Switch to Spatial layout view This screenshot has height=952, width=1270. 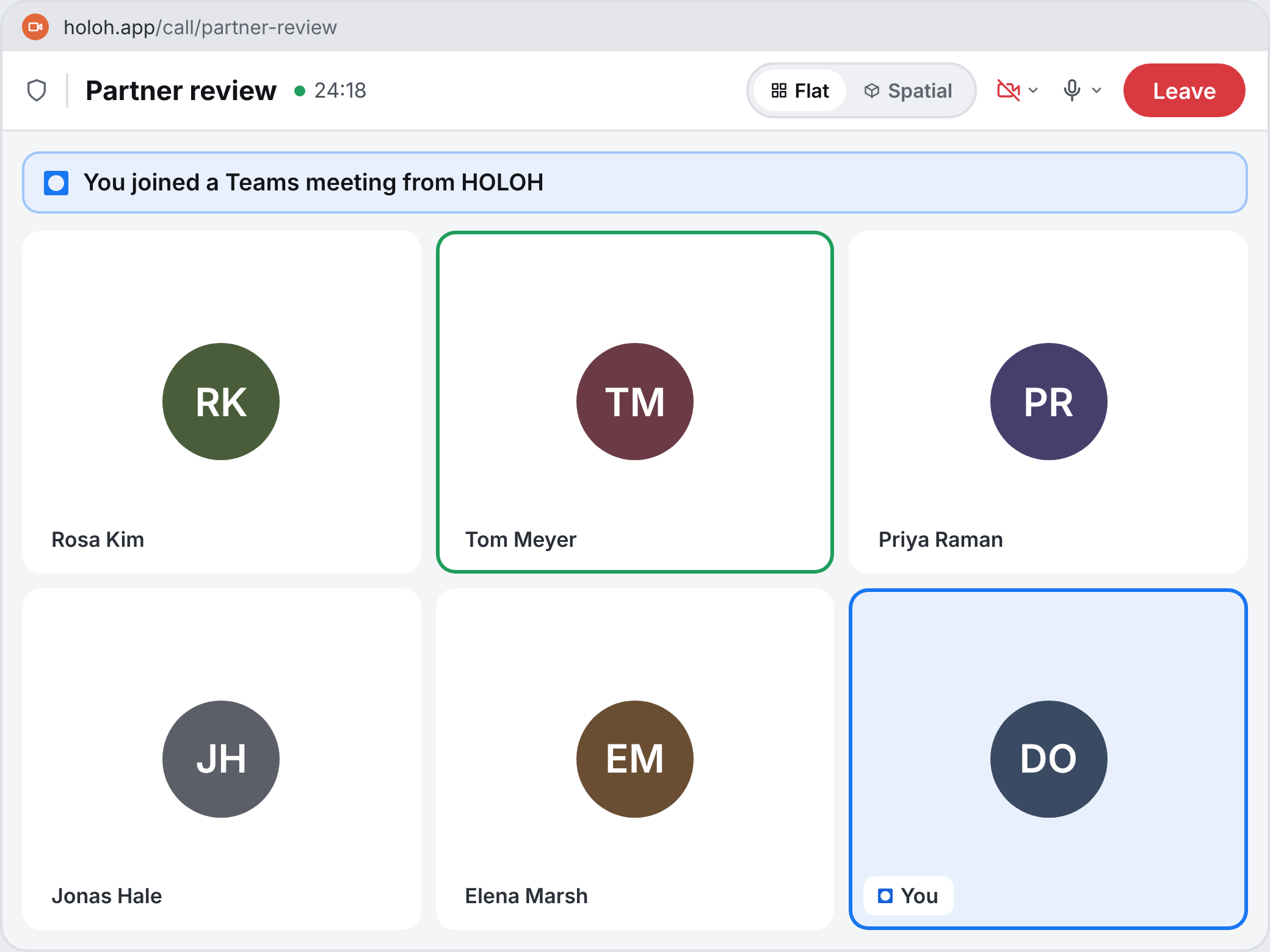click(909, 90)
